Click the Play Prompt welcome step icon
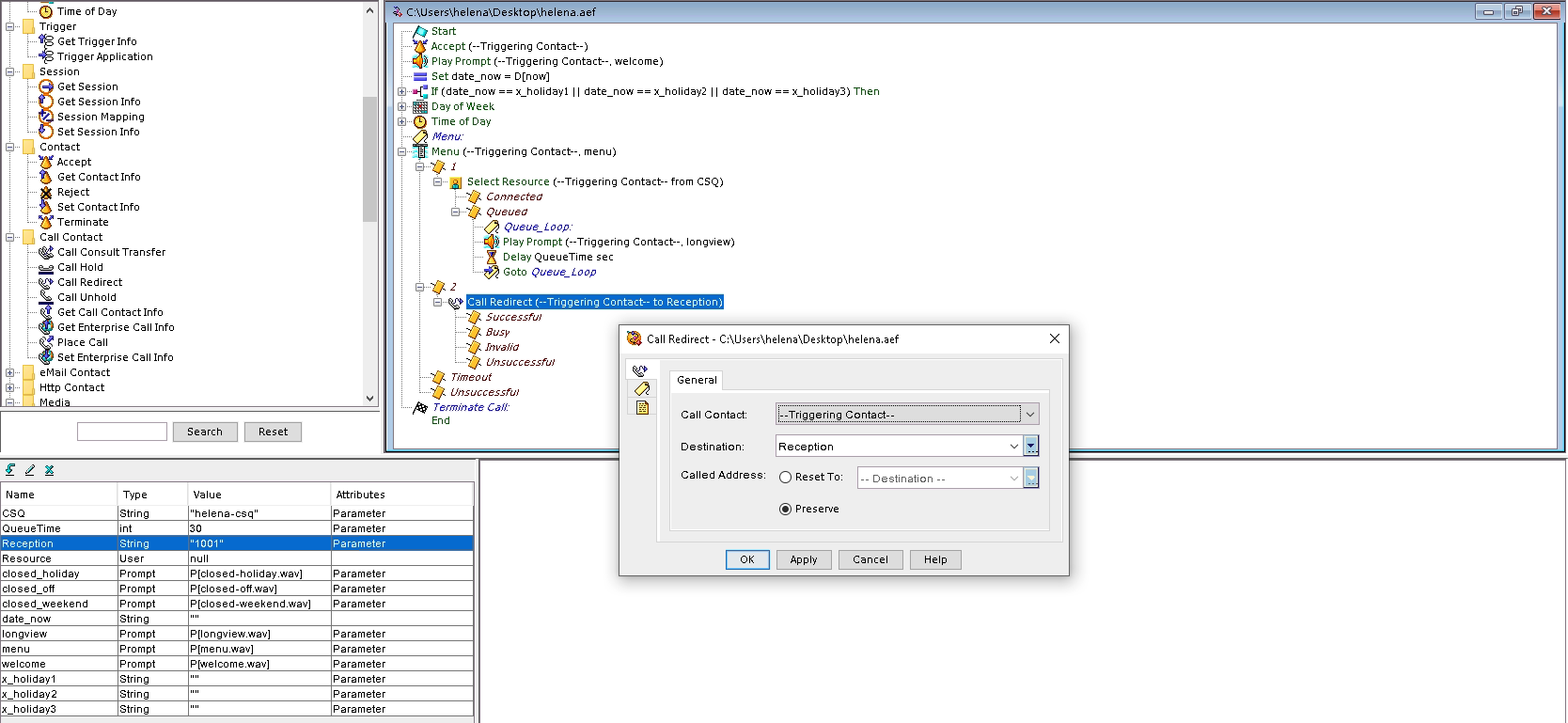Image resolution: width=1568 pixels, height=723 pixels. tap(420, 61)
